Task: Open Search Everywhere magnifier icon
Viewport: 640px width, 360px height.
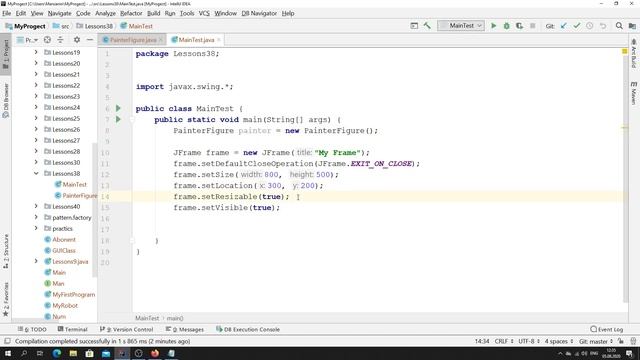Action: click(619, 26)
